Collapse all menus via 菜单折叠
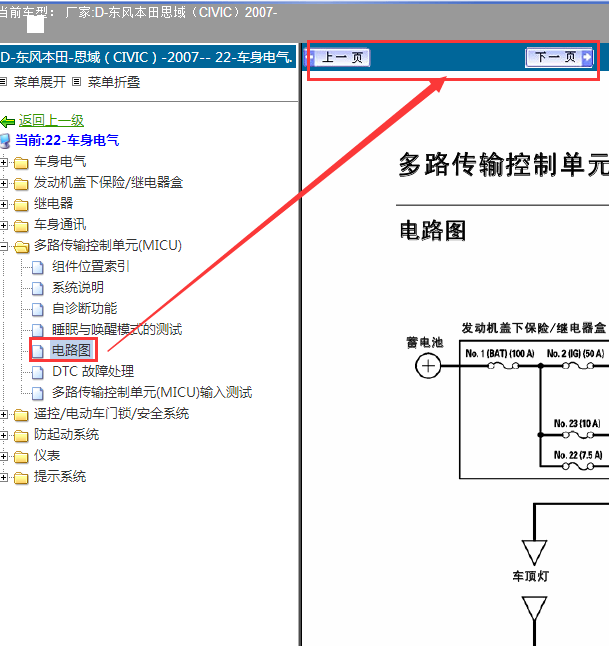This screenshot has height=646, width=609. [114, 82]
